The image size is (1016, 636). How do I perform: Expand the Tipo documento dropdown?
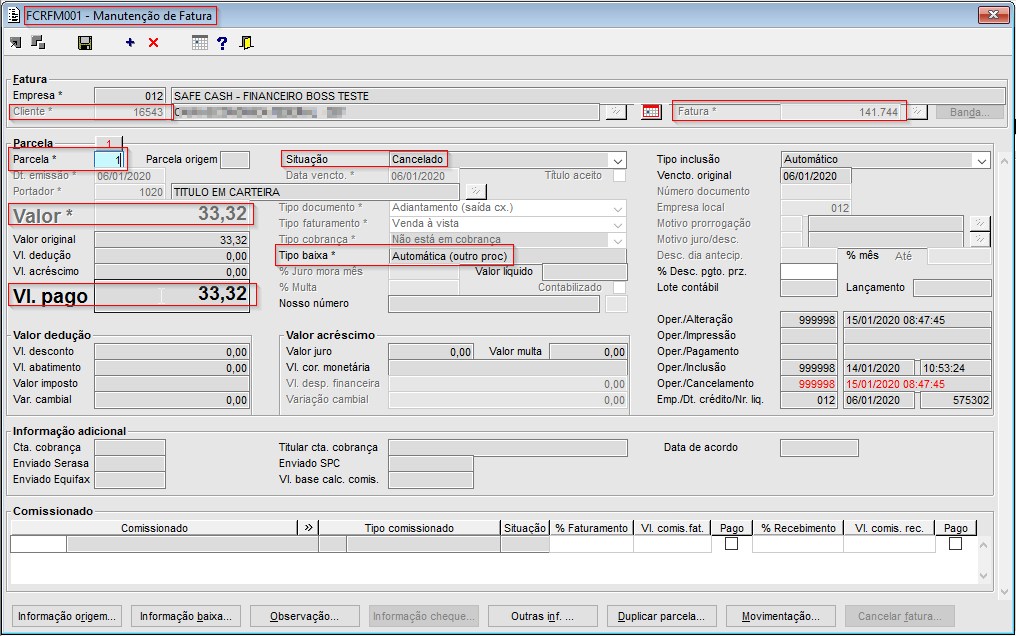coord(617,208)
